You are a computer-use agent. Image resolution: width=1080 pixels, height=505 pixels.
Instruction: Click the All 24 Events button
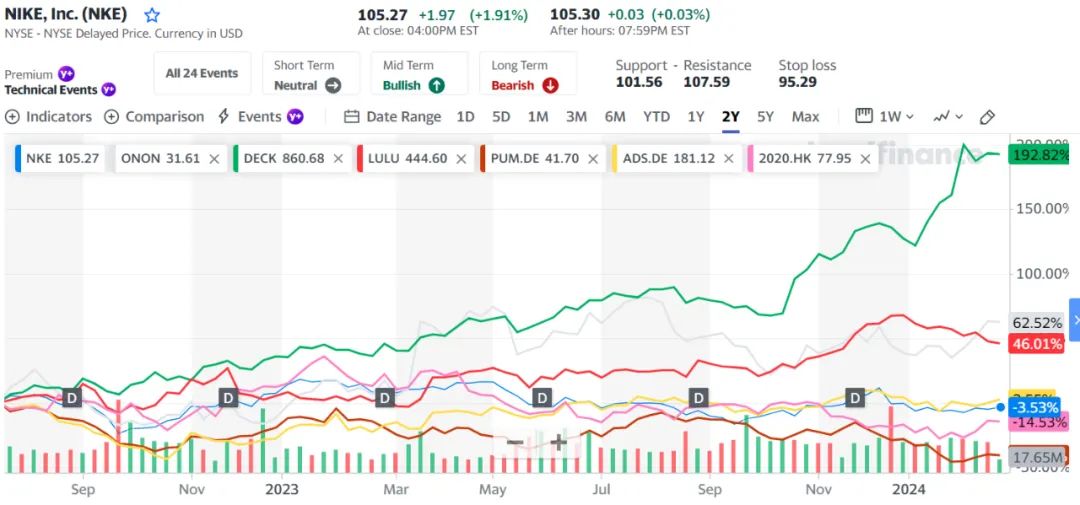pos(202,73)
